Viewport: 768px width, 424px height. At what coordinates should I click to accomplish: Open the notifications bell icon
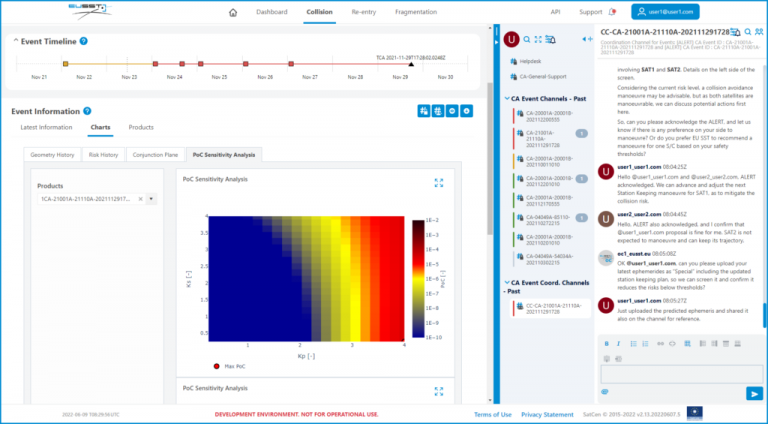coord(612,12)
